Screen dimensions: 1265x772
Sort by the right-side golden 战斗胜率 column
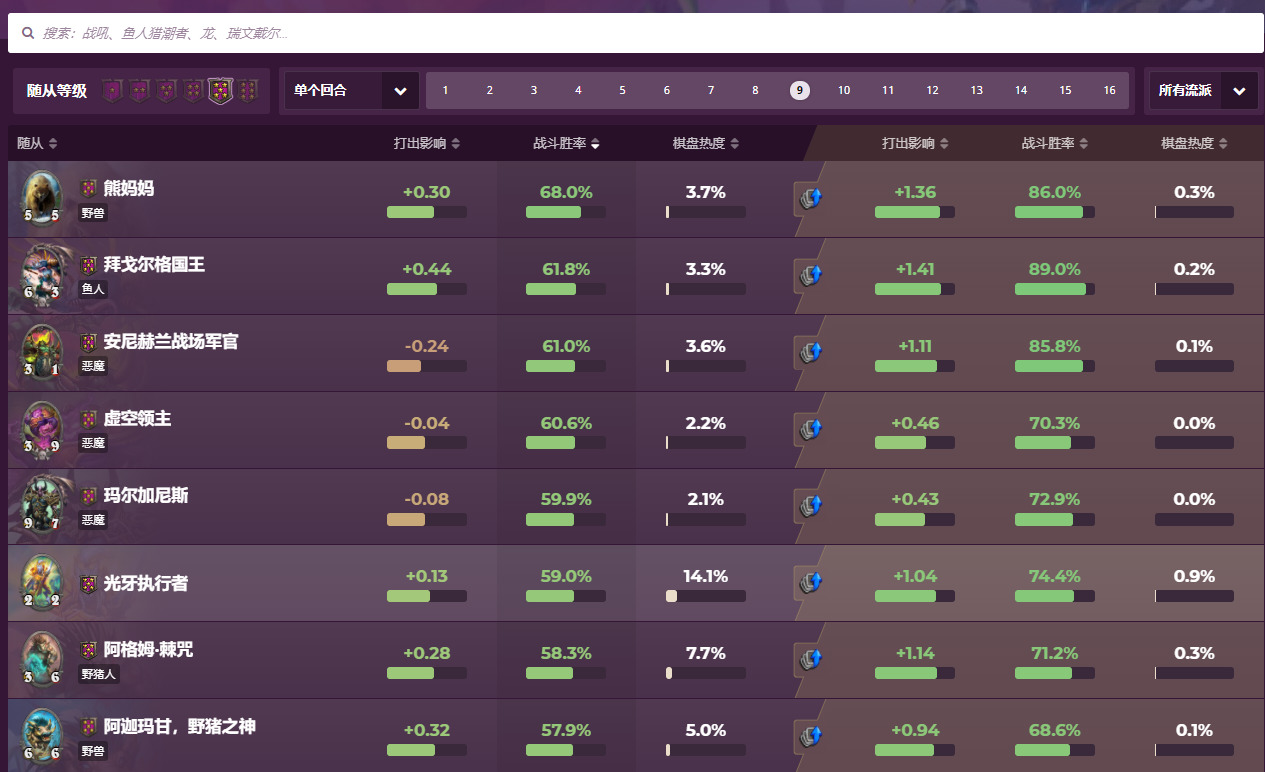pos(1055,144)
